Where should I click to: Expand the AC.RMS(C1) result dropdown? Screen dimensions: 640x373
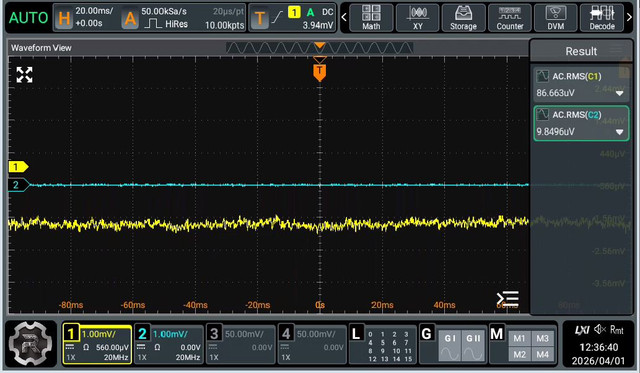coord(620,93)
